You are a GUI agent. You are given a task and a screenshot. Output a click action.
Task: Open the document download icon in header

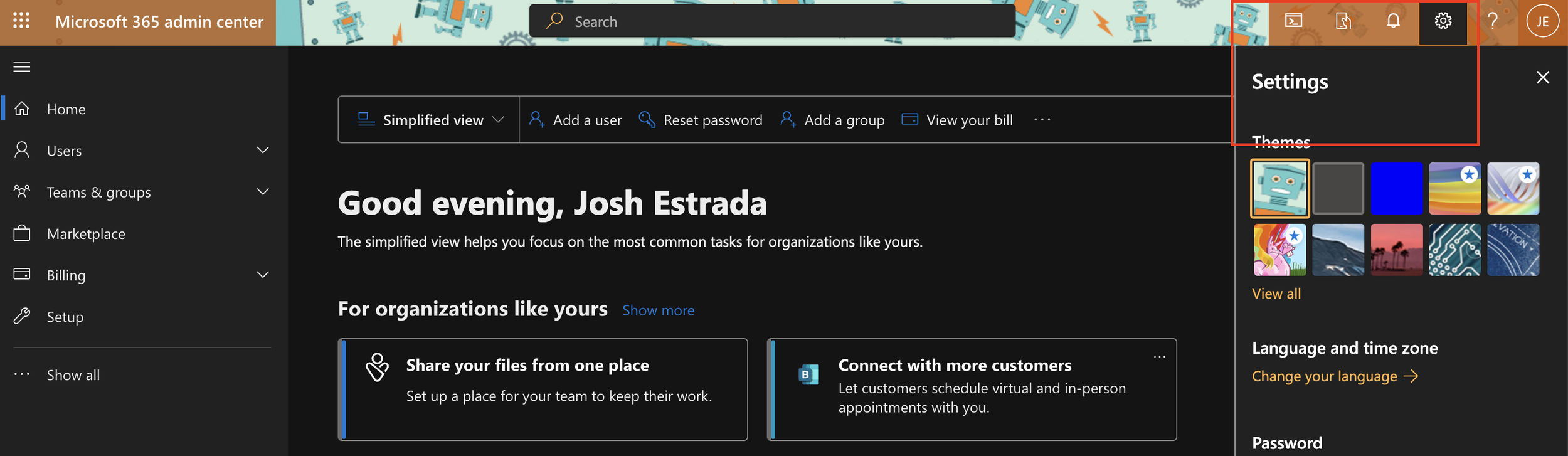pyautogui.click(x=1343, y=21)
